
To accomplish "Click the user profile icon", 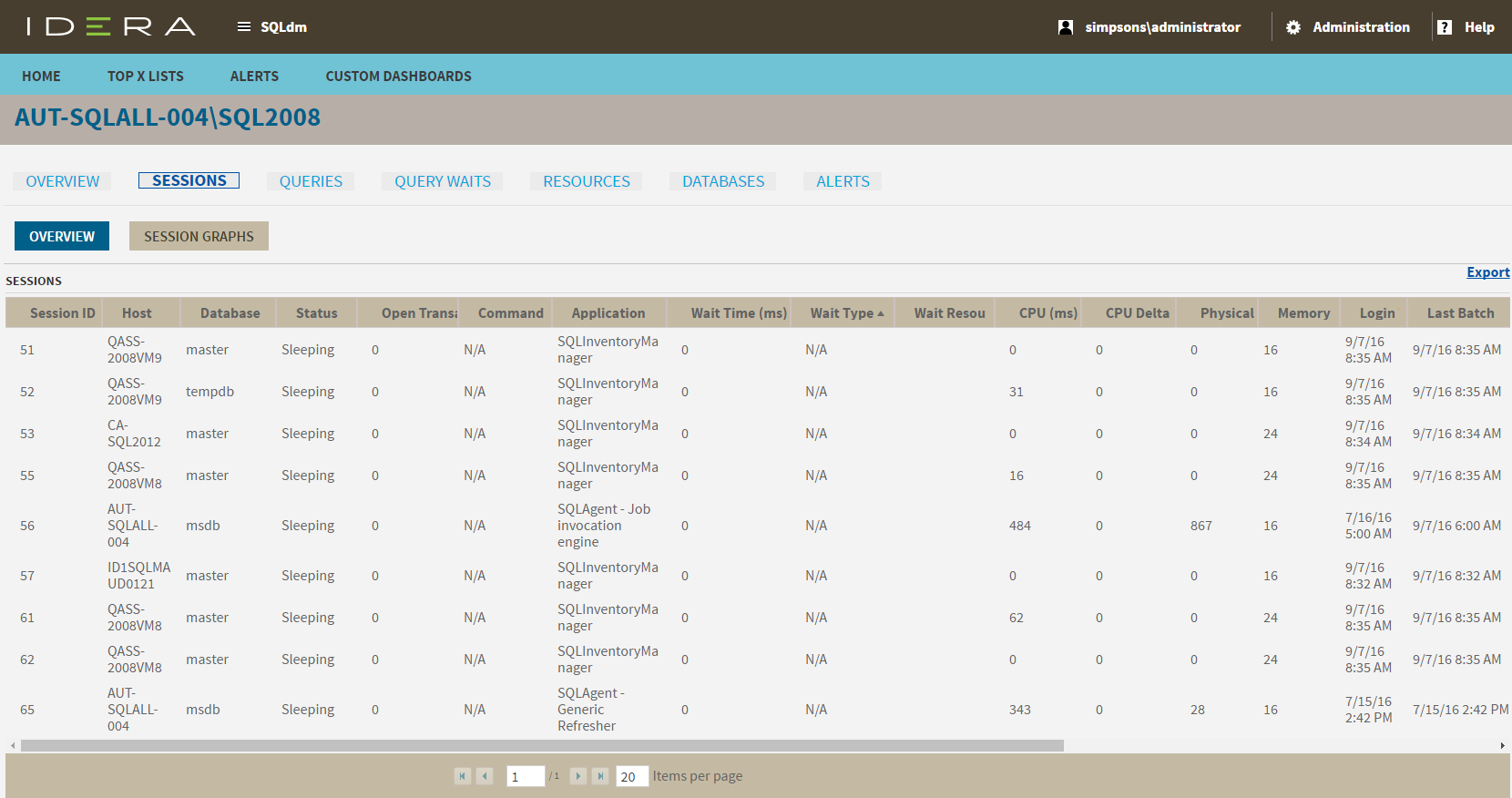I will 1066,27.
